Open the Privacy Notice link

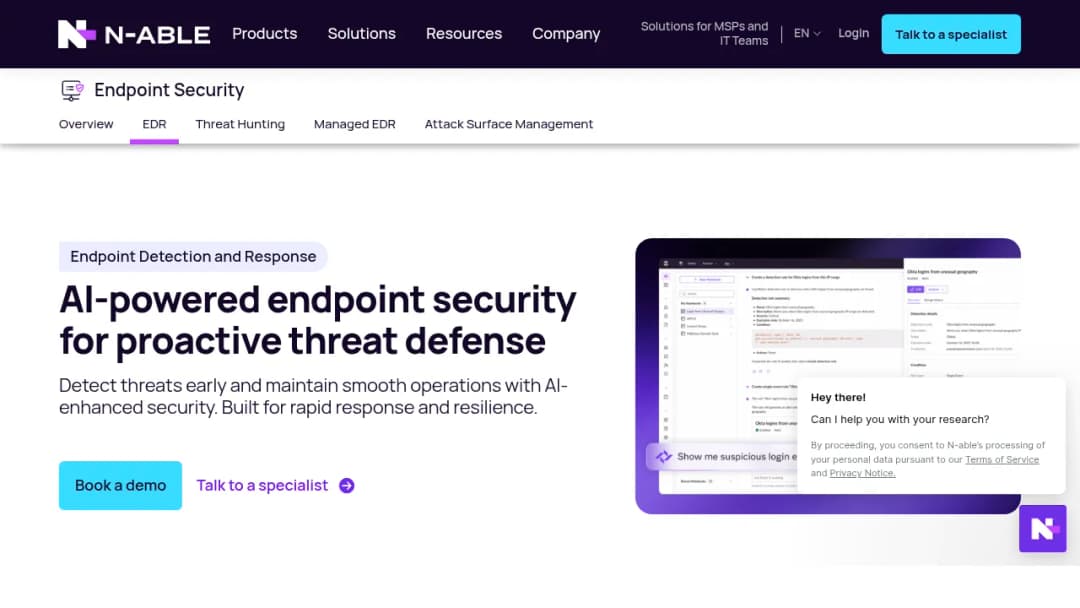862,473
